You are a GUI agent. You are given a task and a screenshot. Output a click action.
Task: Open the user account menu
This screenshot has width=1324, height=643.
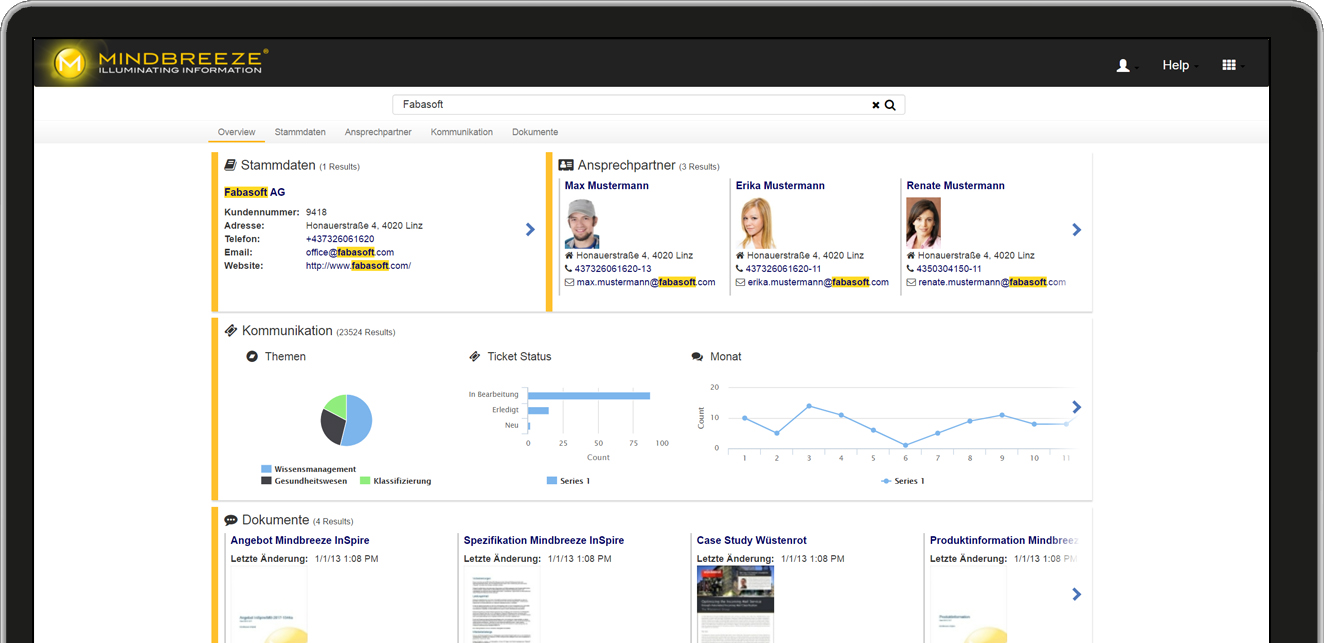click(1127, 65)
